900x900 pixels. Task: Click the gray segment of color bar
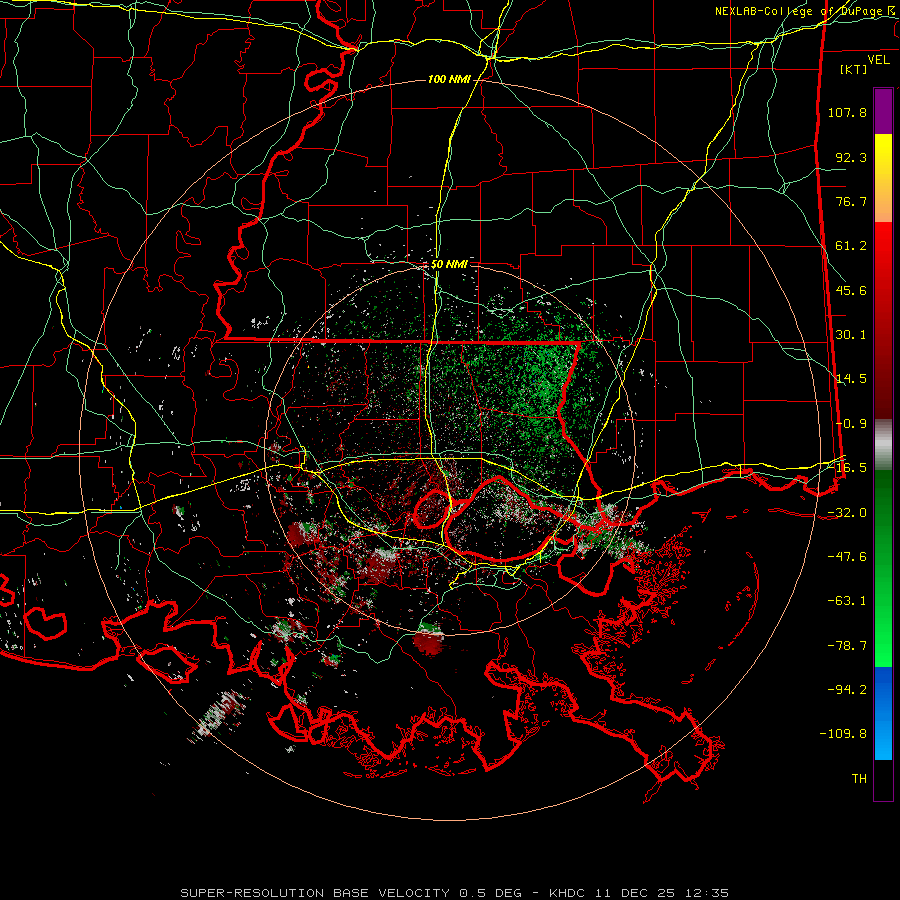883,444
